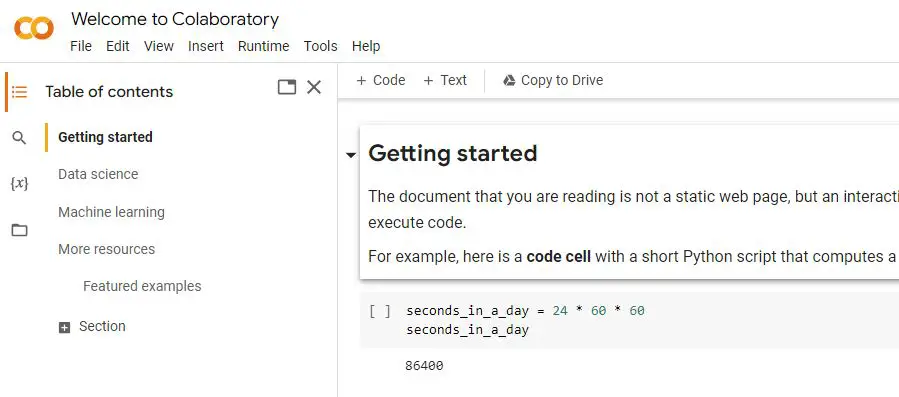Click the notebook title Welcome to Colaboratory
Screen dimensions: 899x397
pyautogui.click(x=175, y=19)
